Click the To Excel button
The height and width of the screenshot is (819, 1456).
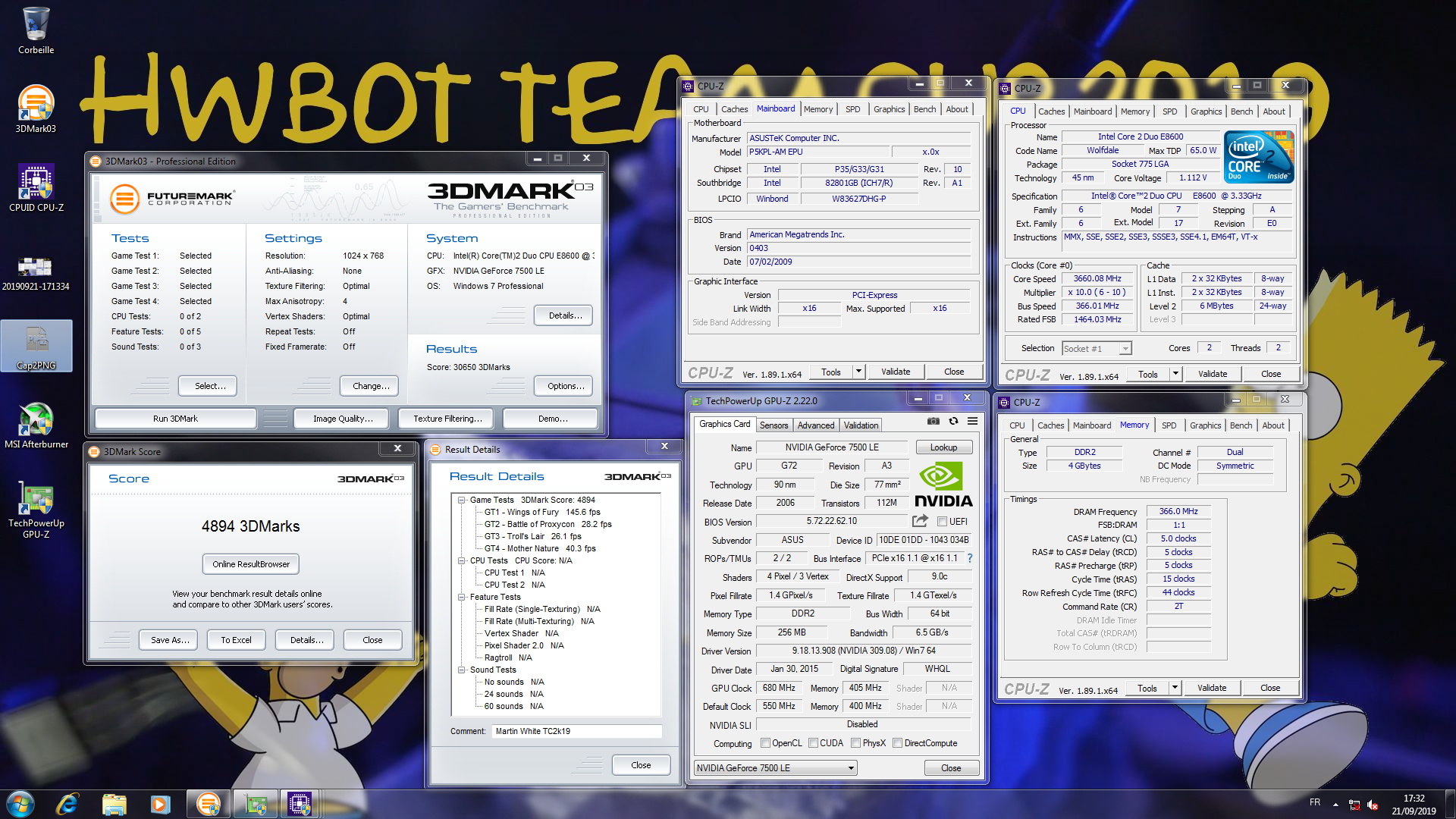236,640
